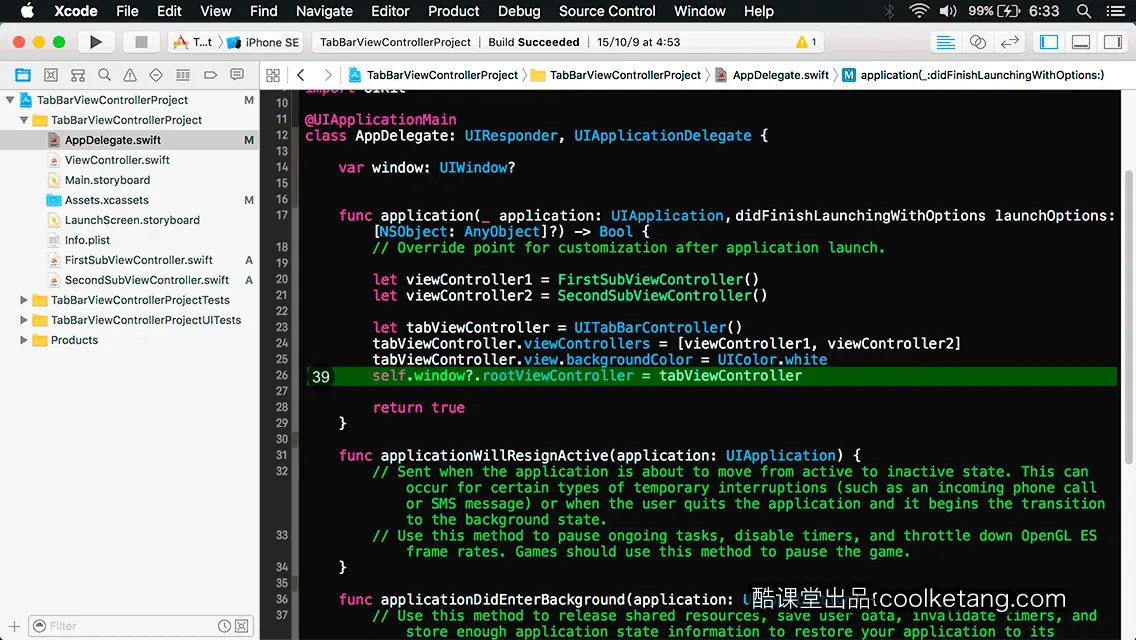
Task: Go back in editor history
Action: [301, 75]
